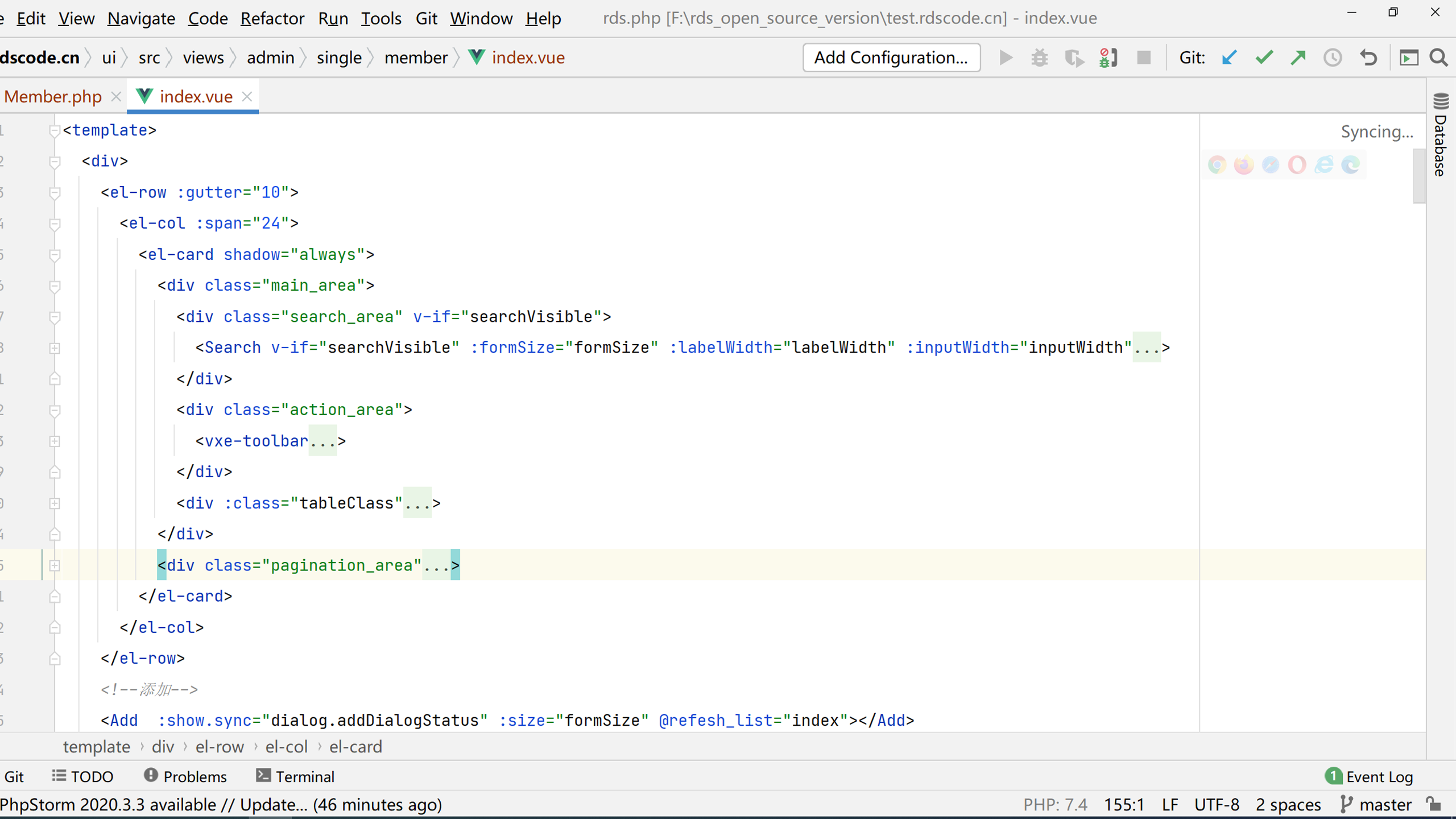Expand the folded vxe-toolbar line
The image size is (1456, 819).
click(x=55, y=441)
